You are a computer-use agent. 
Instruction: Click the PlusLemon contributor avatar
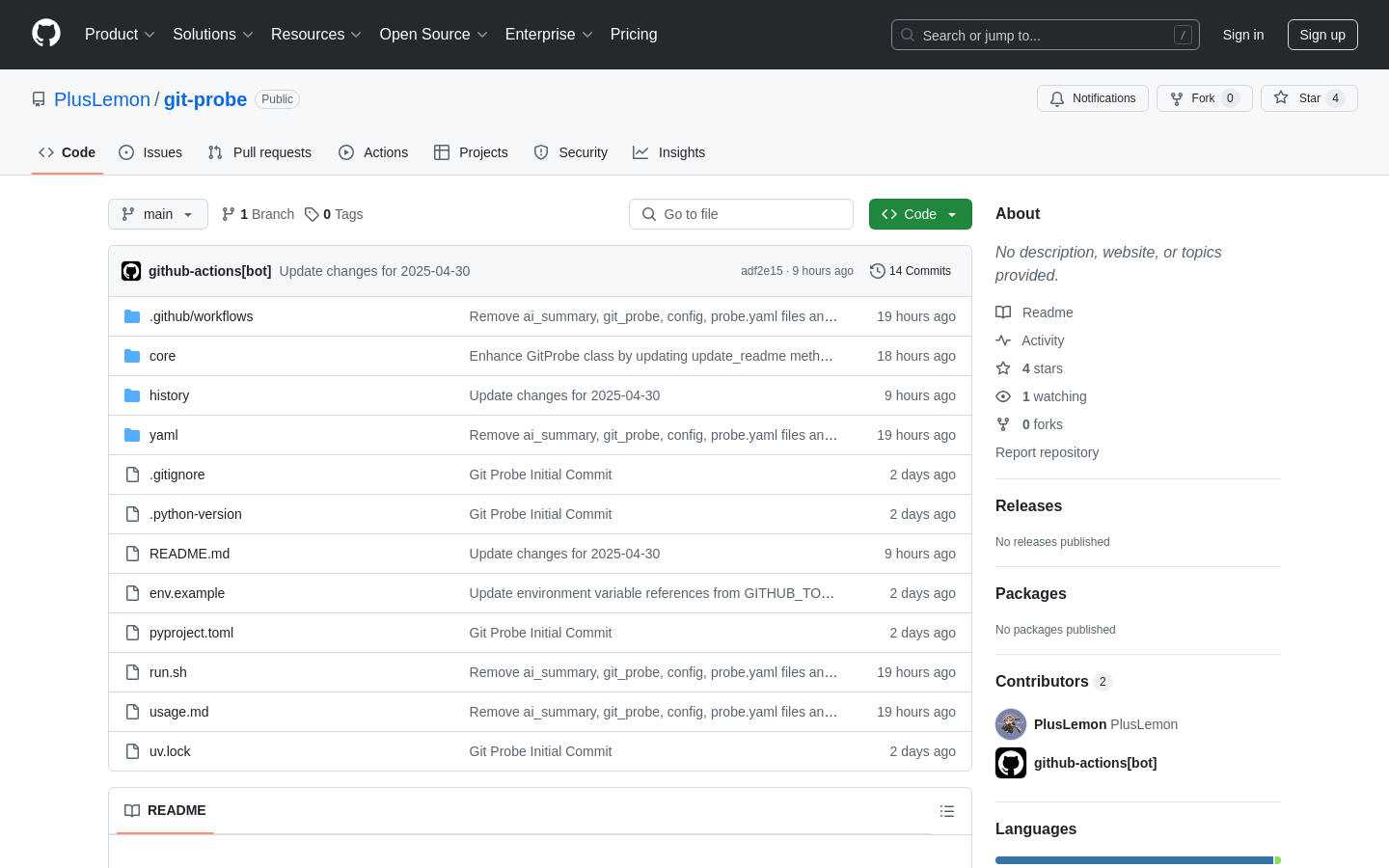coord(1011,724)
